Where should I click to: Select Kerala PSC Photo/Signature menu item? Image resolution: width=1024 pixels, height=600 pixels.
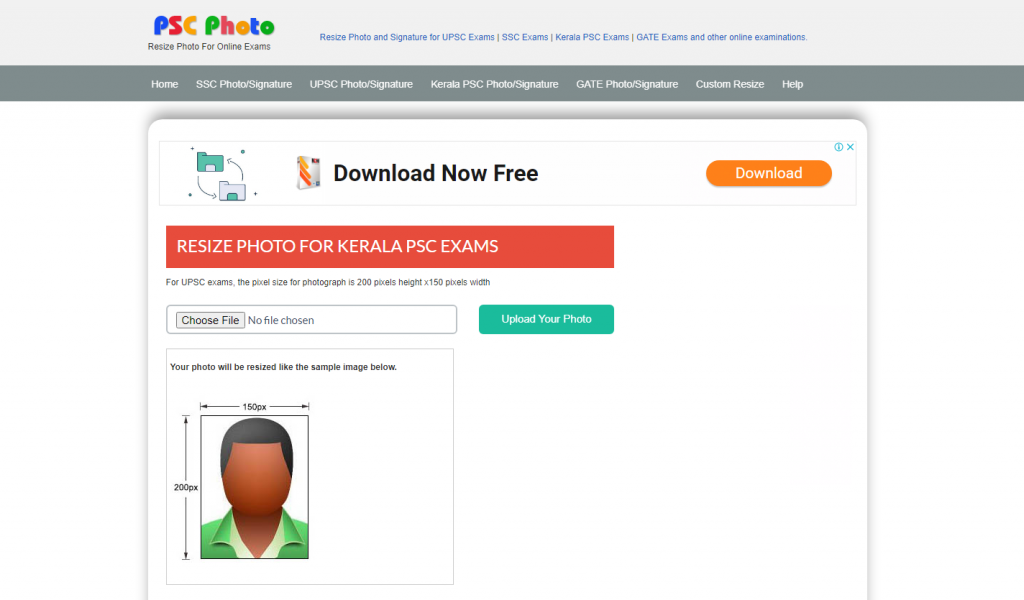point(494,84)
